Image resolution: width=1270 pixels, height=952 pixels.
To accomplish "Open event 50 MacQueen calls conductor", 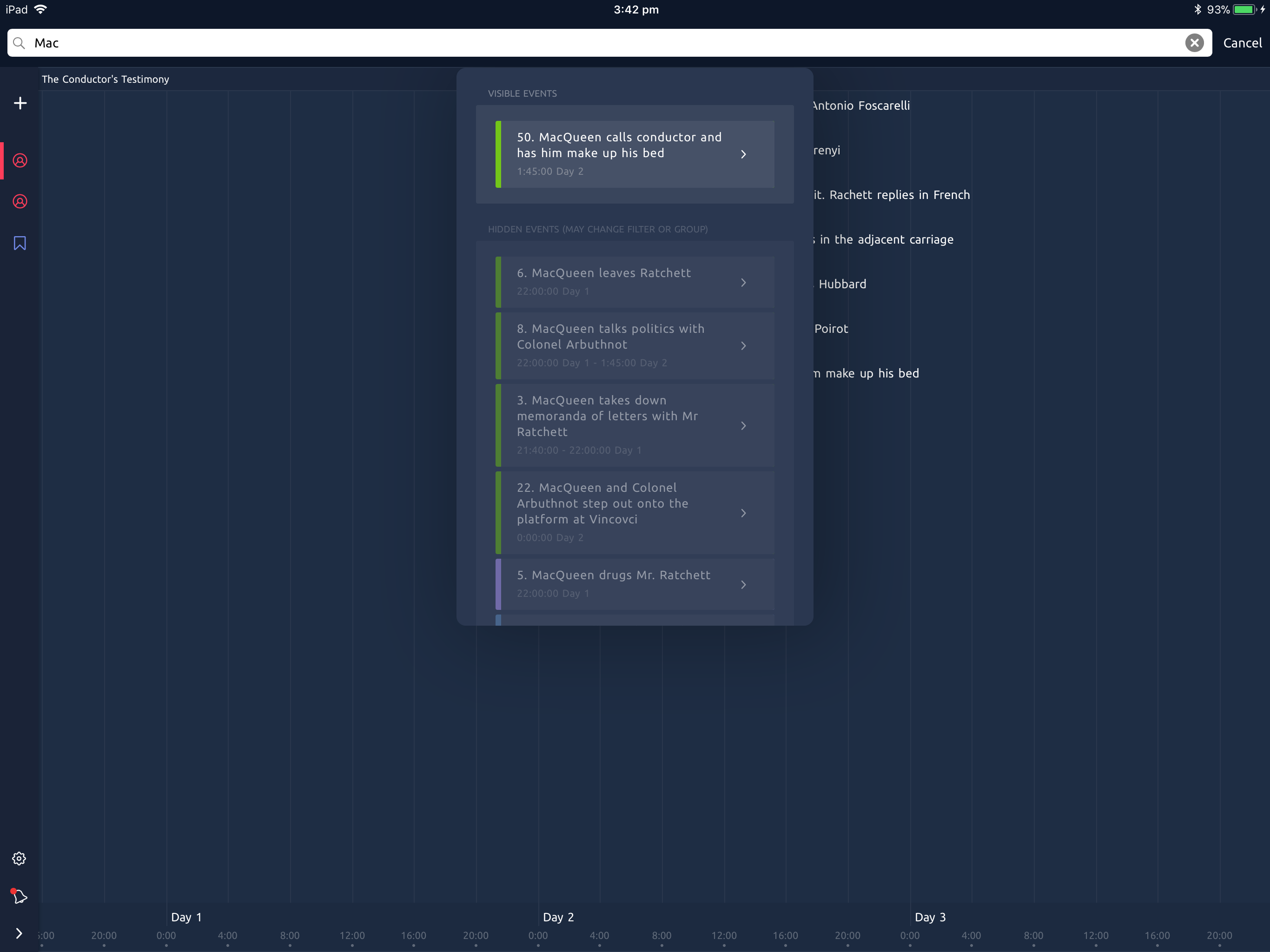I will tap(635, 154).
